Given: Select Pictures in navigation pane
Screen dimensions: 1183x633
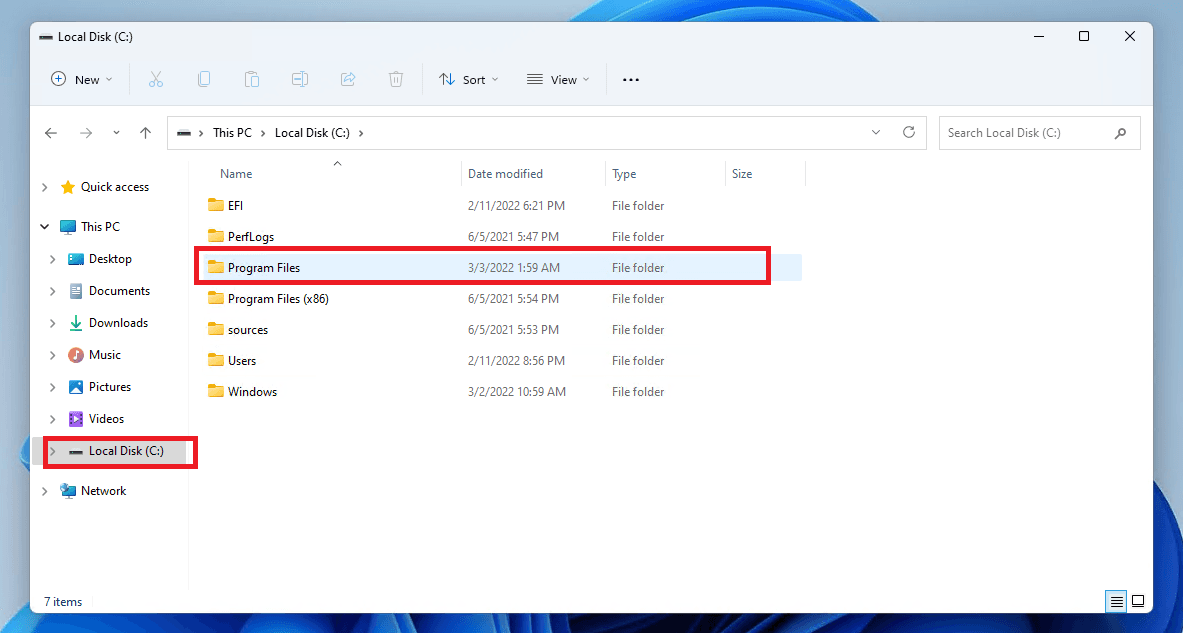Looking at the screenshot, I should [110, 387].
